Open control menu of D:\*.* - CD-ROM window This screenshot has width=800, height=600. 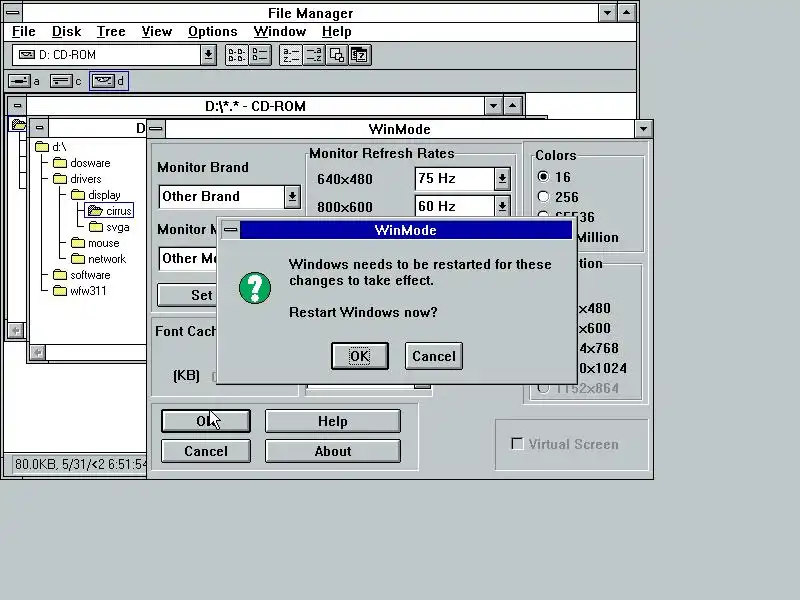tap(17, 106)
